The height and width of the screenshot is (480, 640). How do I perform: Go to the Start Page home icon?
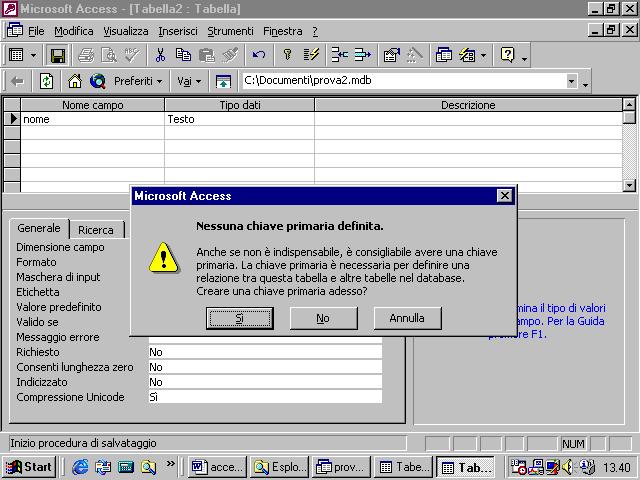(x=75, y=82)
